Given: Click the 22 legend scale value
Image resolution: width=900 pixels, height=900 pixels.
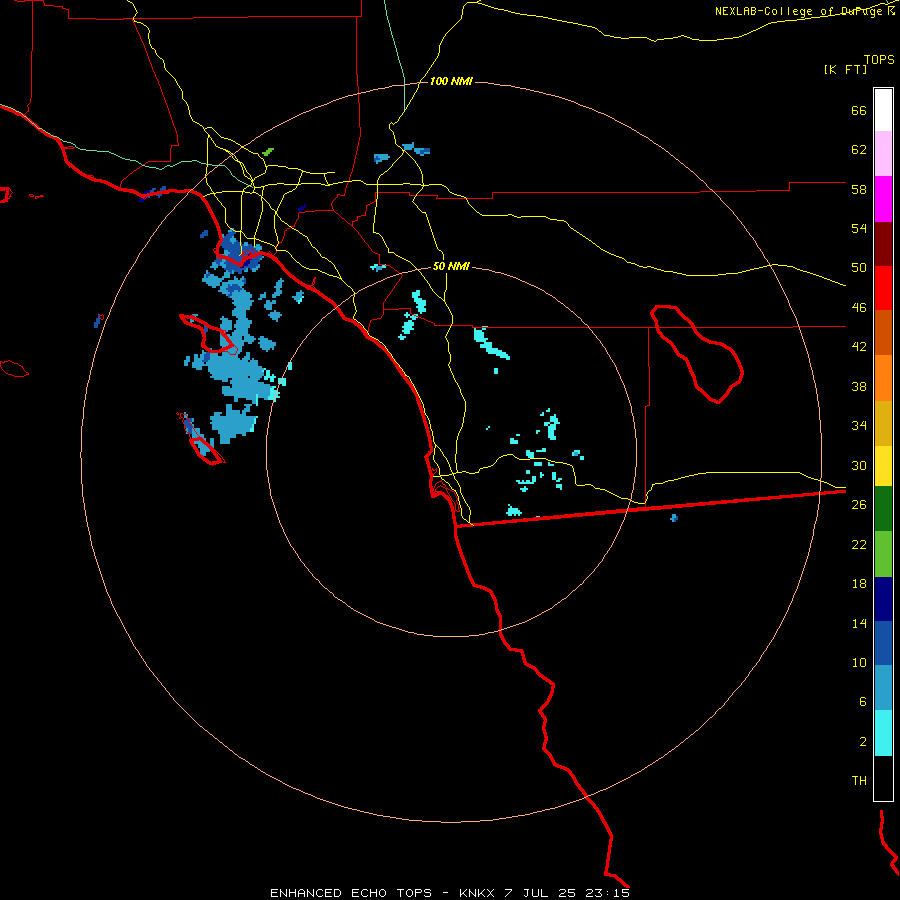Looking at the screenshot, I should 858,544.
